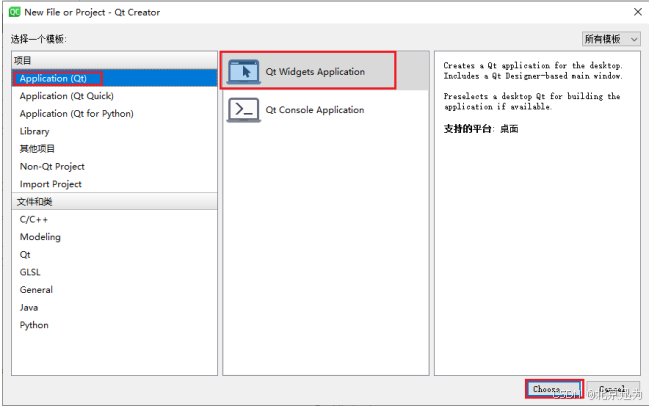Click the 支持的平台 text in description
The image size is (649, 406).
coord(467,129)
